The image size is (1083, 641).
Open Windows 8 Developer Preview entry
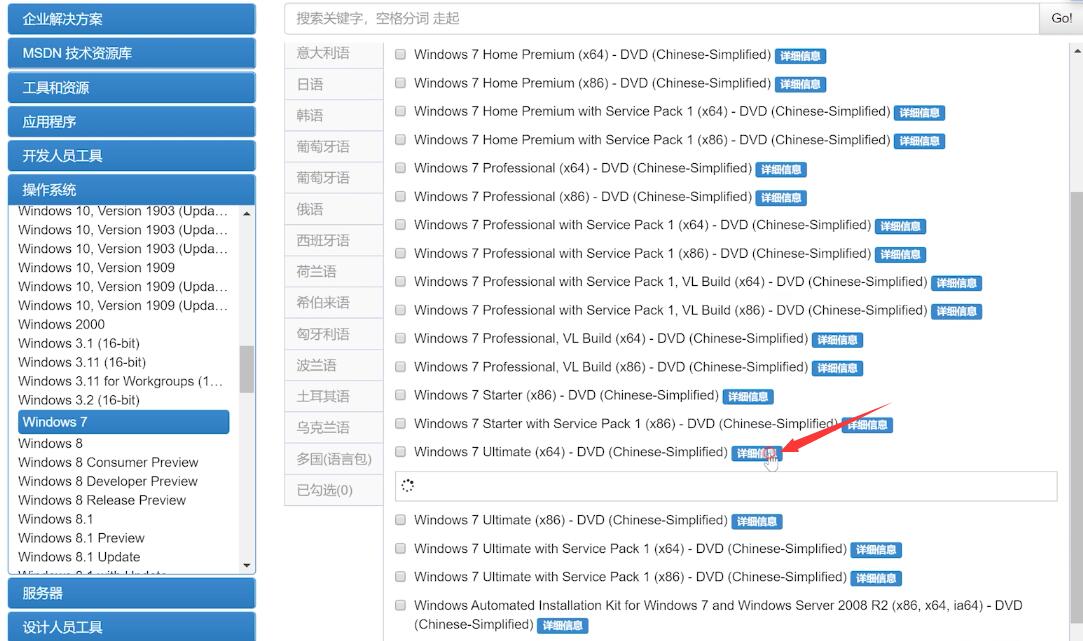108,481
